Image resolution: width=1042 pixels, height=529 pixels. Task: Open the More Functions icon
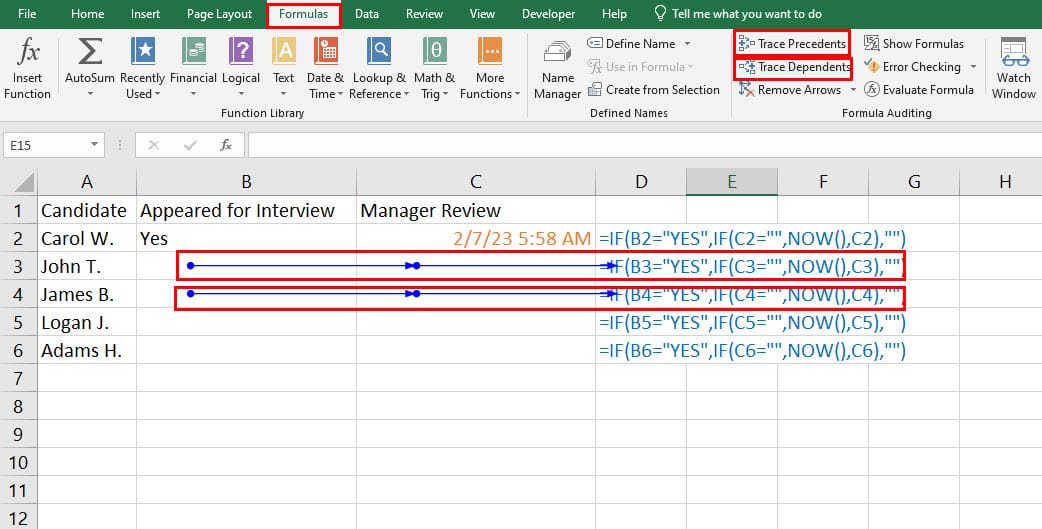click(x=490, y=51)
